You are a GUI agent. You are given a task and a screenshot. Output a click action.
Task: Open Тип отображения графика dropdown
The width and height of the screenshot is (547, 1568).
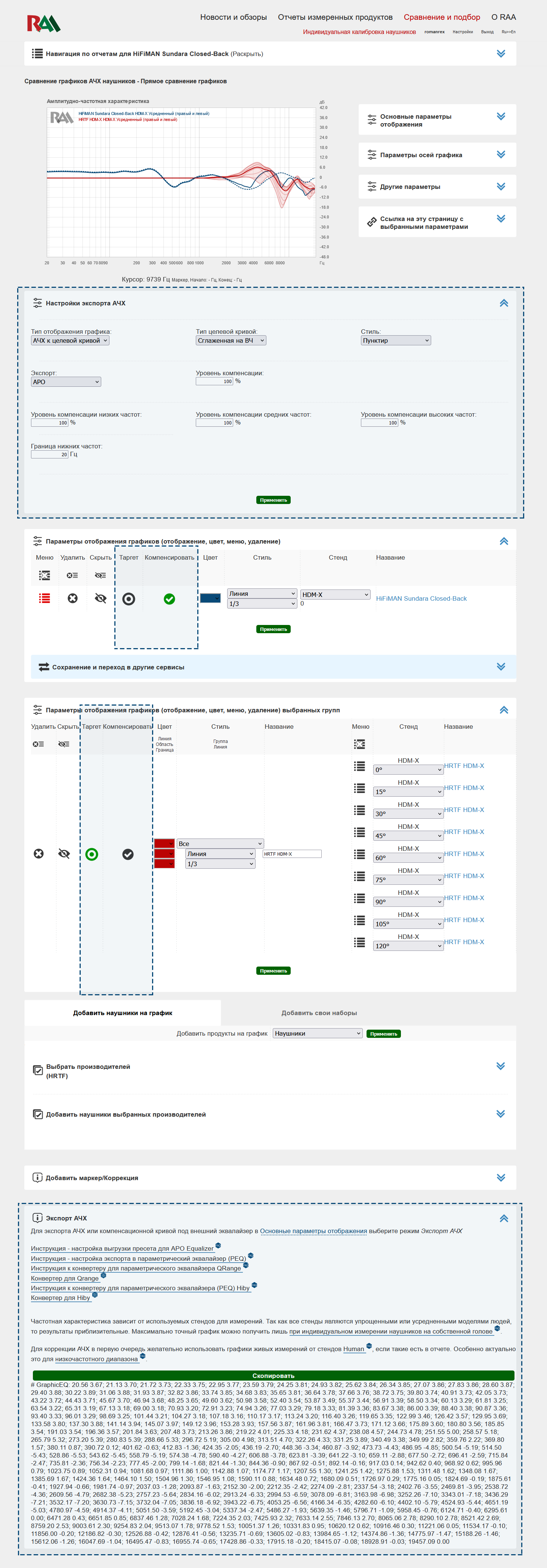(x=70, y=340)
